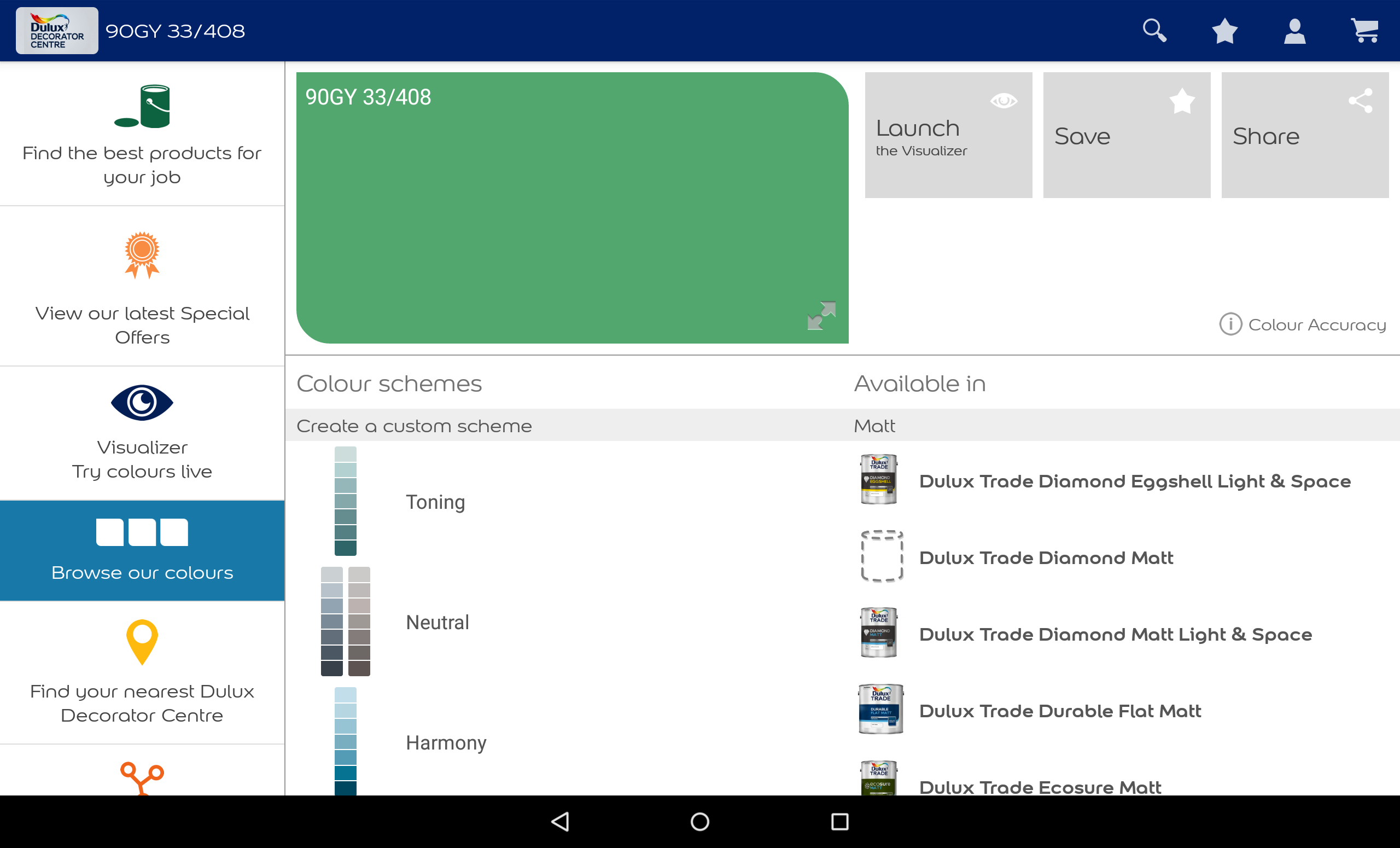
Task: Open Dulux Trade Diamond Matt product
Action: 1046,557
